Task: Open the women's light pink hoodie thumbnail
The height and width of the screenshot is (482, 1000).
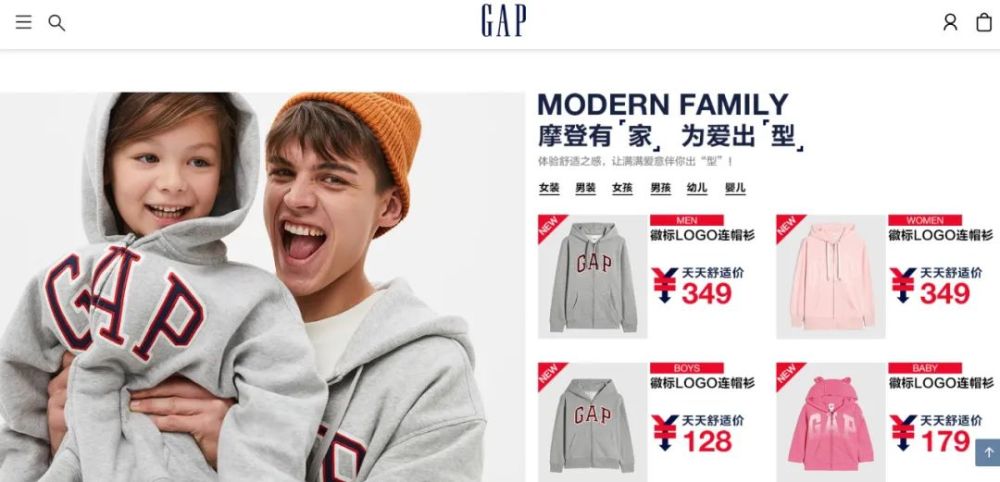Action: (x=831, y=276)
